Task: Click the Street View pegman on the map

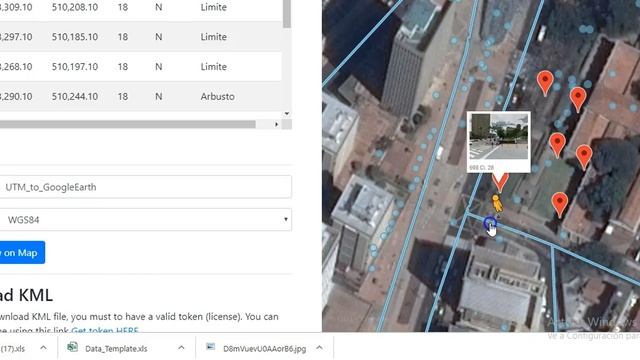Action: click(496, 203)
